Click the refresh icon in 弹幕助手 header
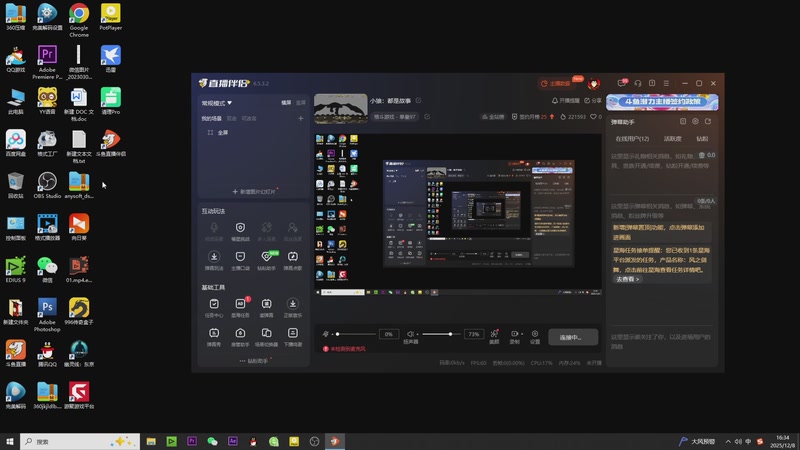Screen dimensions: 800x450 [x=708, y=121]
